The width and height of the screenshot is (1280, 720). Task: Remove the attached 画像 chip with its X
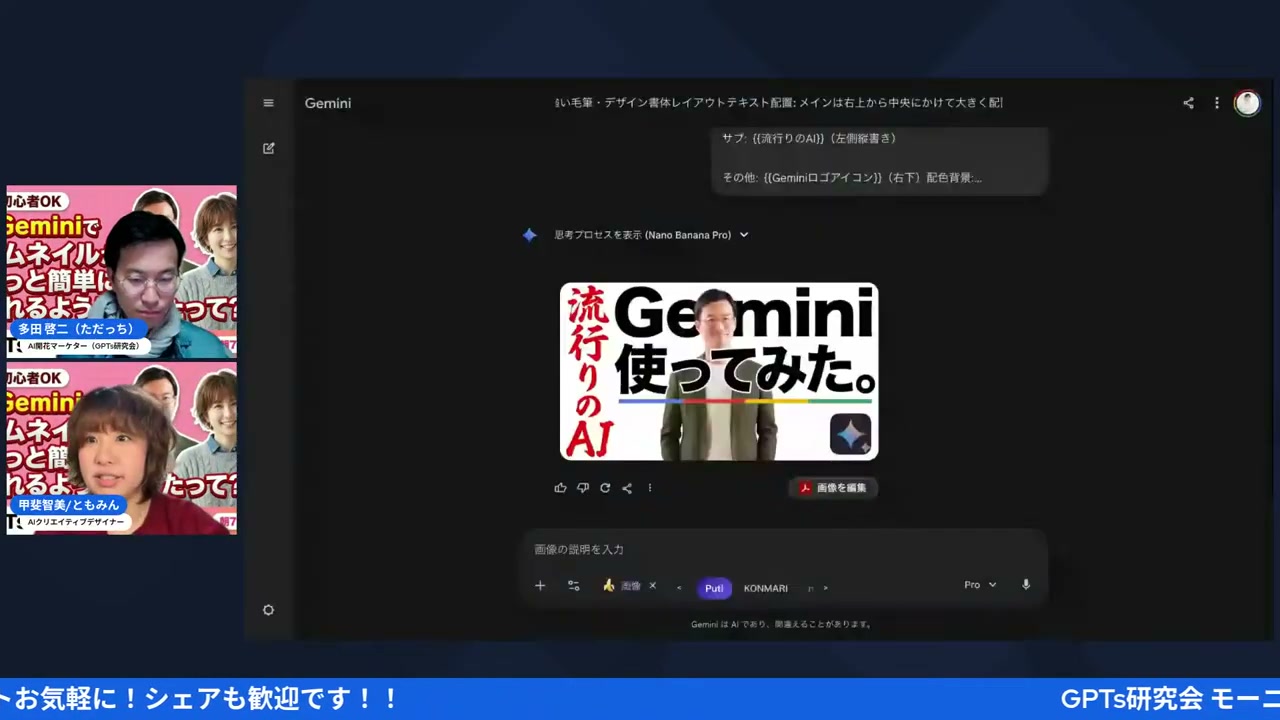(x=652, y=586)
